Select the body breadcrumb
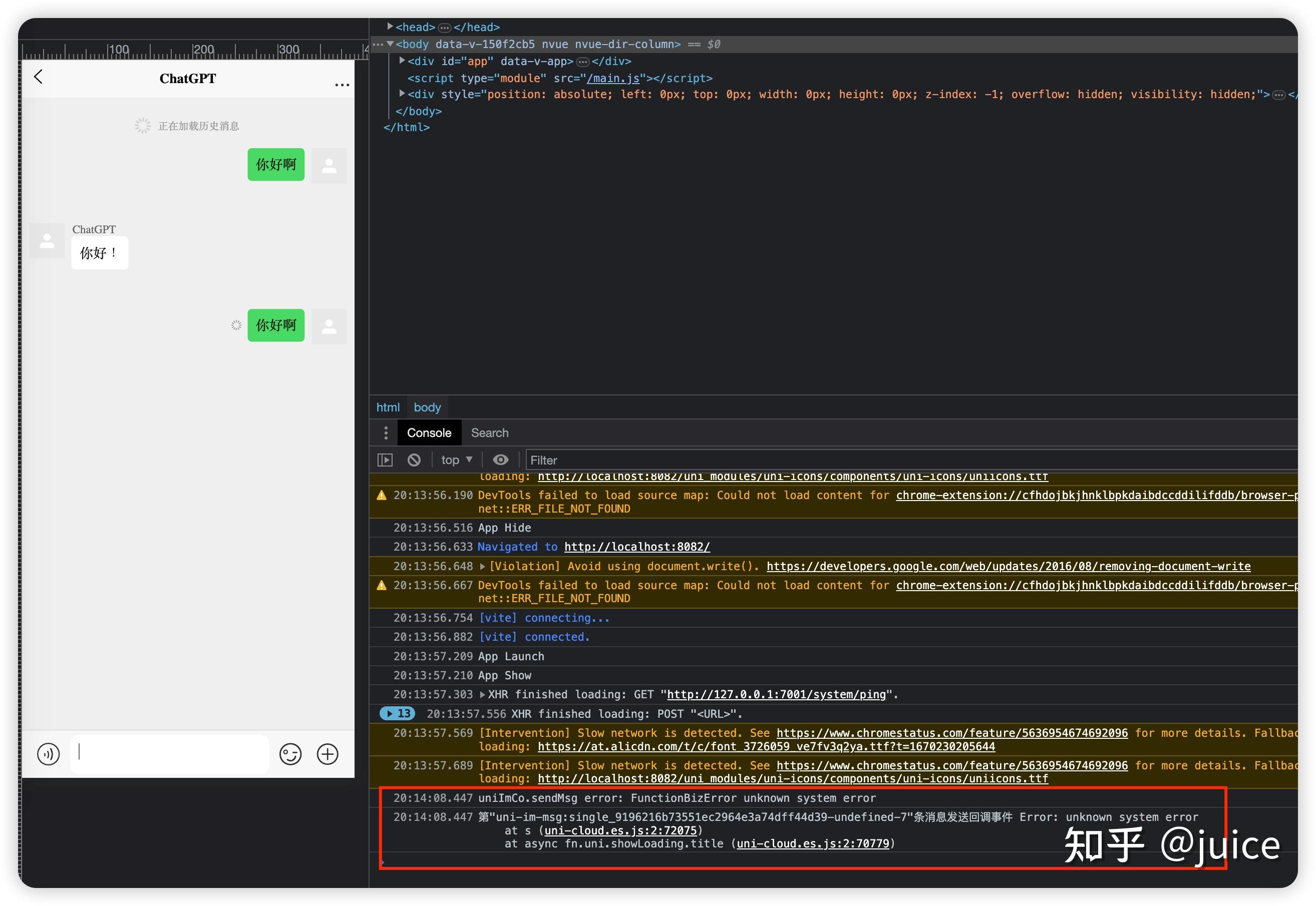The height and width of the screenshot is (906, 1316). pos(427,407)
